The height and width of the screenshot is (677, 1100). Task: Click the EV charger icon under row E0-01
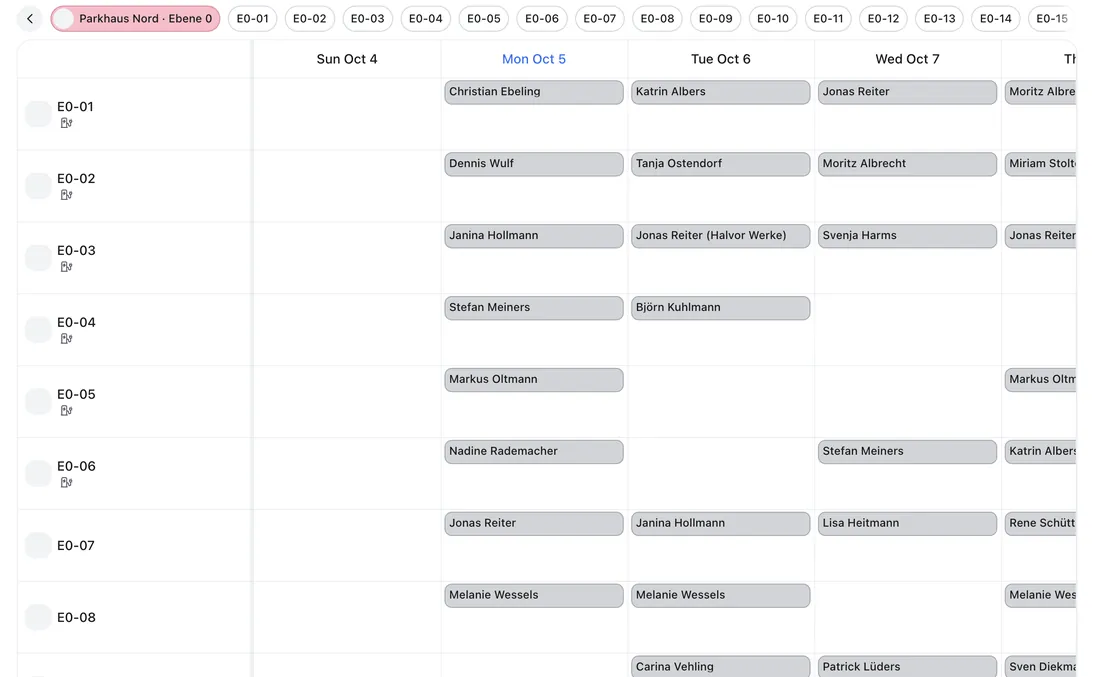point(66,123)
